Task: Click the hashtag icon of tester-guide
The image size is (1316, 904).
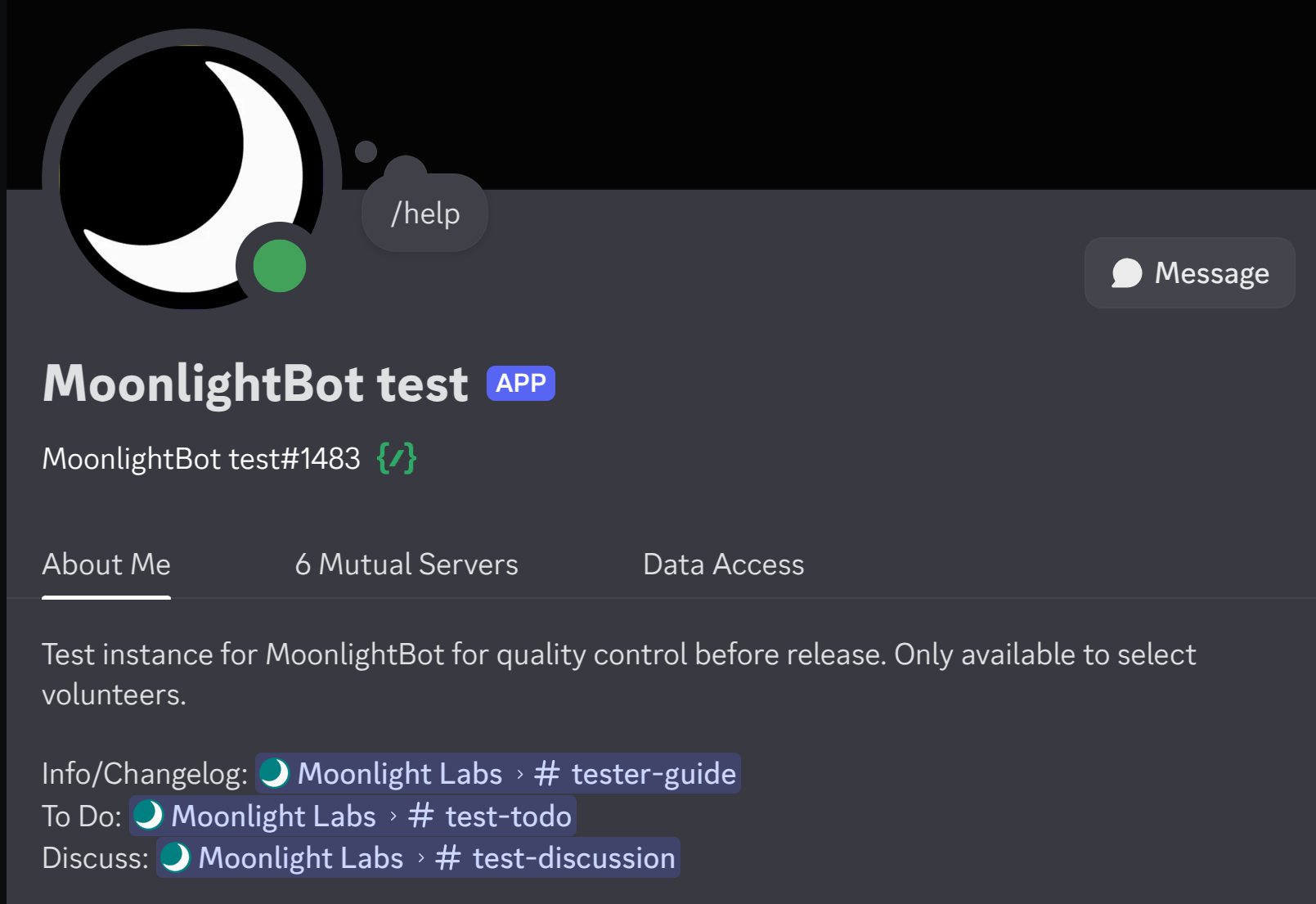Action: click(x=549, y=773)
